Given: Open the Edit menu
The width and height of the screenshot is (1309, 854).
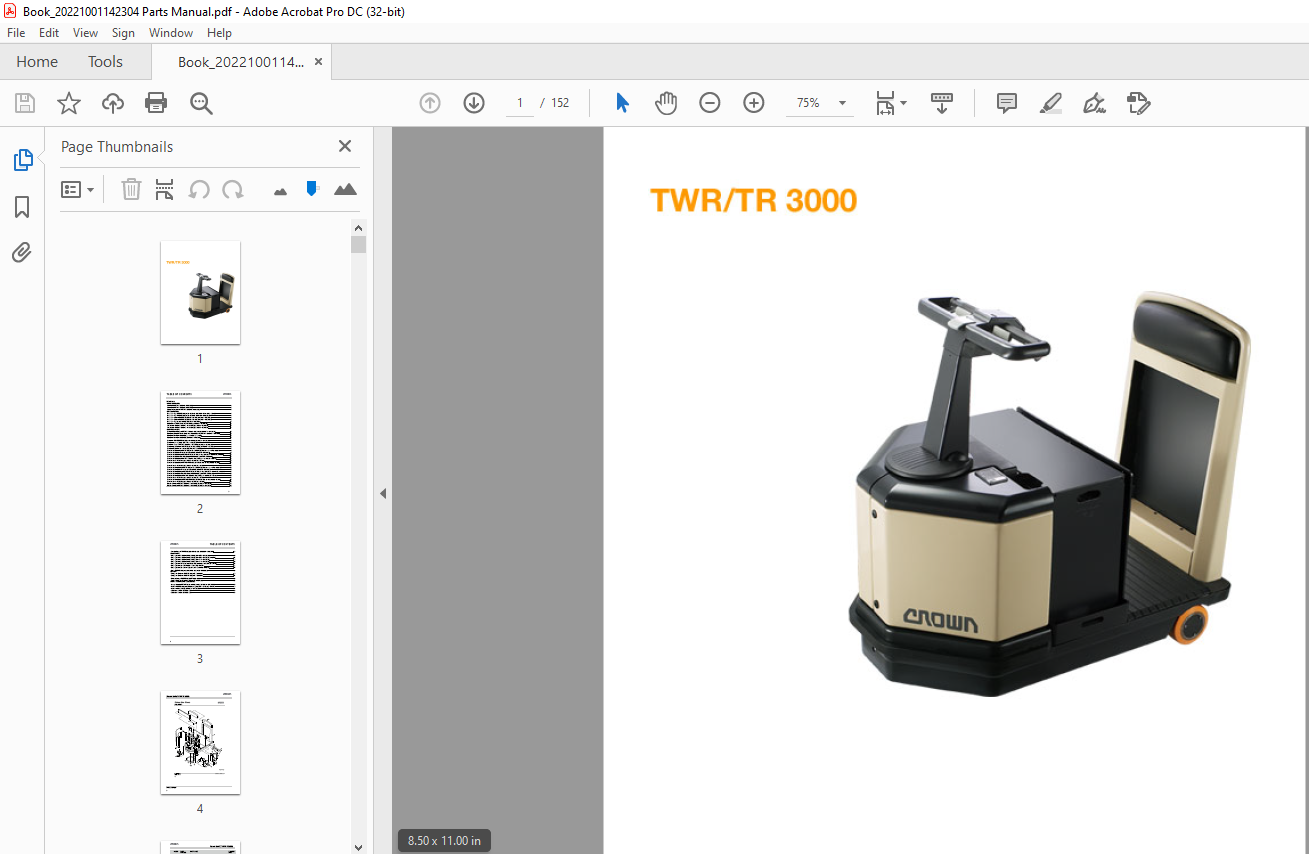Looking at the screenshot, I should (49, 33).
